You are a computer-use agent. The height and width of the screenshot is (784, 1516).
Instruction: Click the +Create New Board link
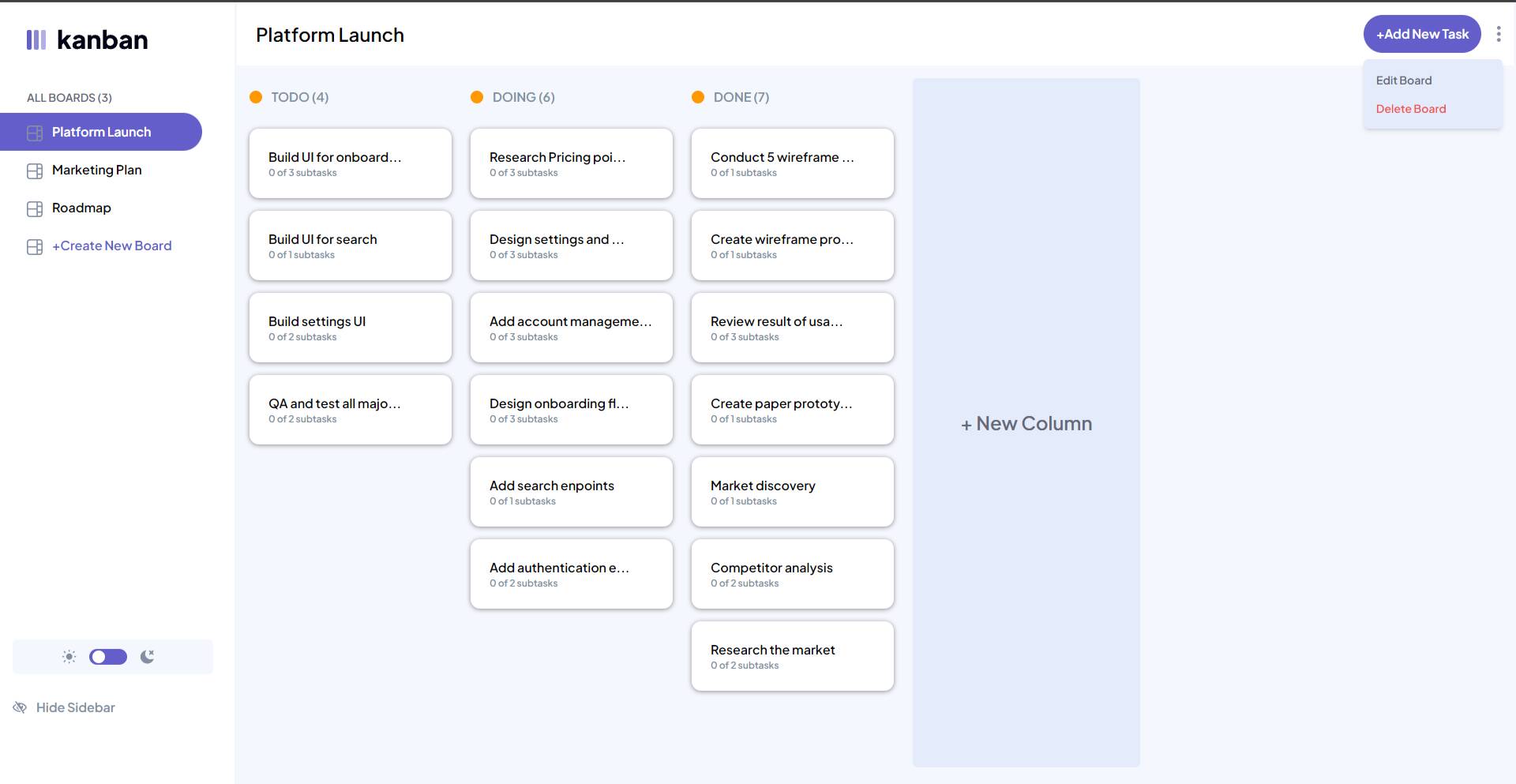pos(112,246)
